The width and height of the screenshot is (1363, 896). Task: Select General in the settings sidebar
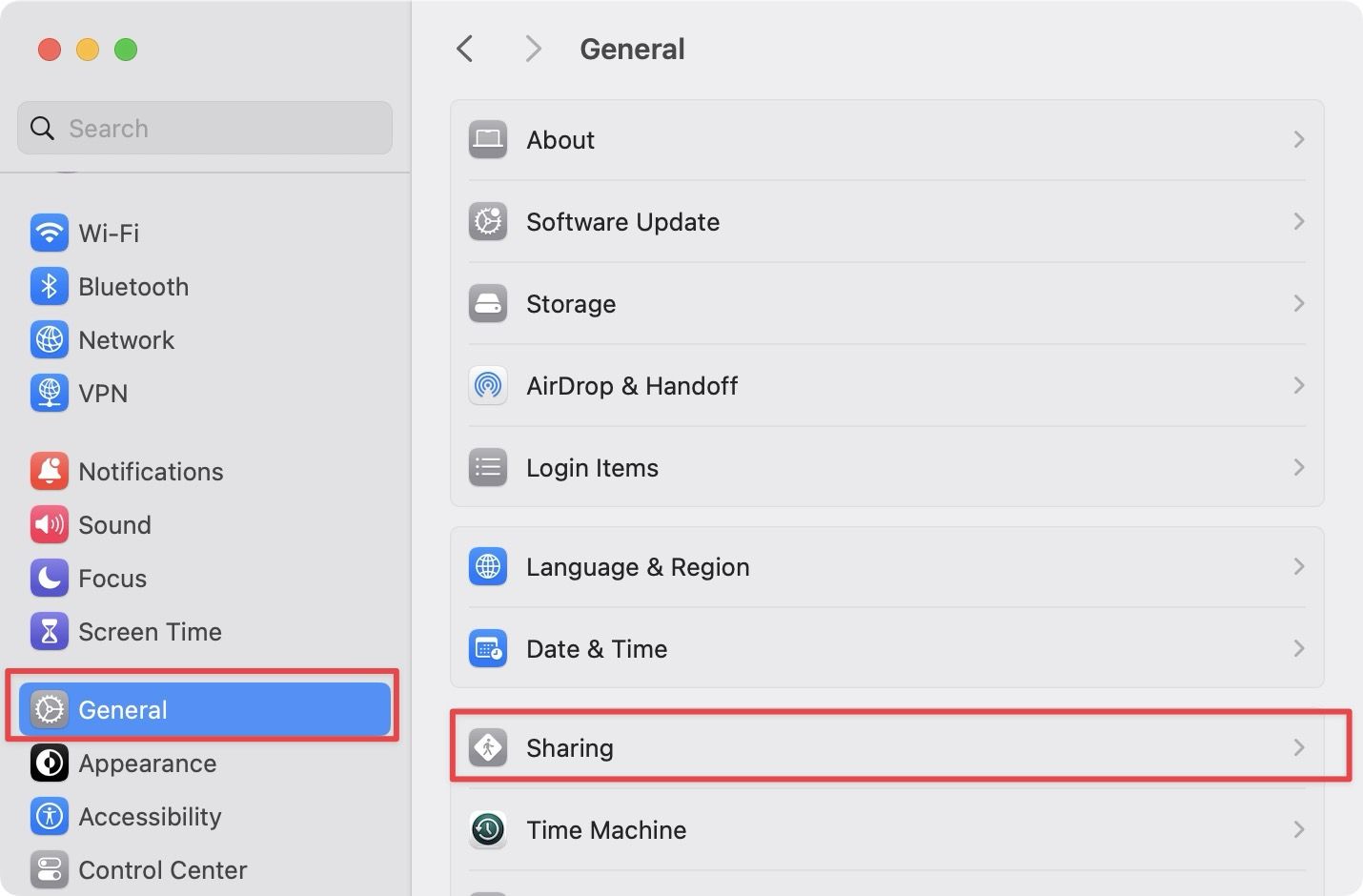(x=122, y=709)
